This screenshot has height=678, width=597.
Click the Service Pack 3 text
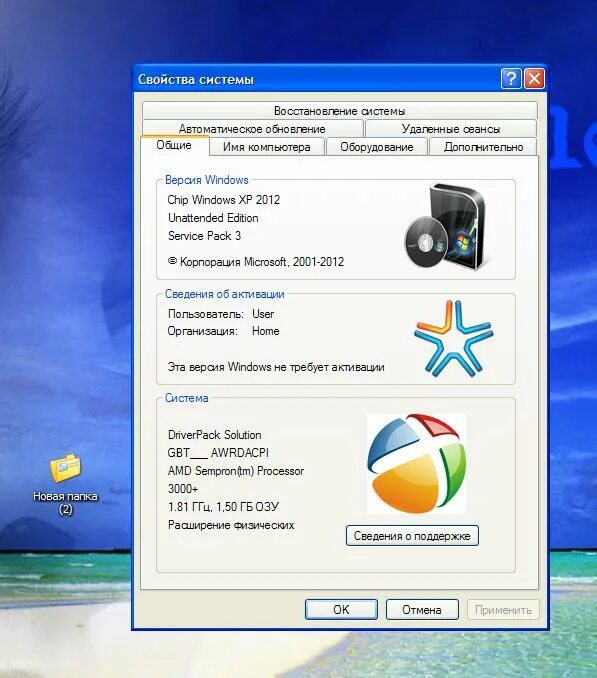pyautogui.click(x=204, y=236)
